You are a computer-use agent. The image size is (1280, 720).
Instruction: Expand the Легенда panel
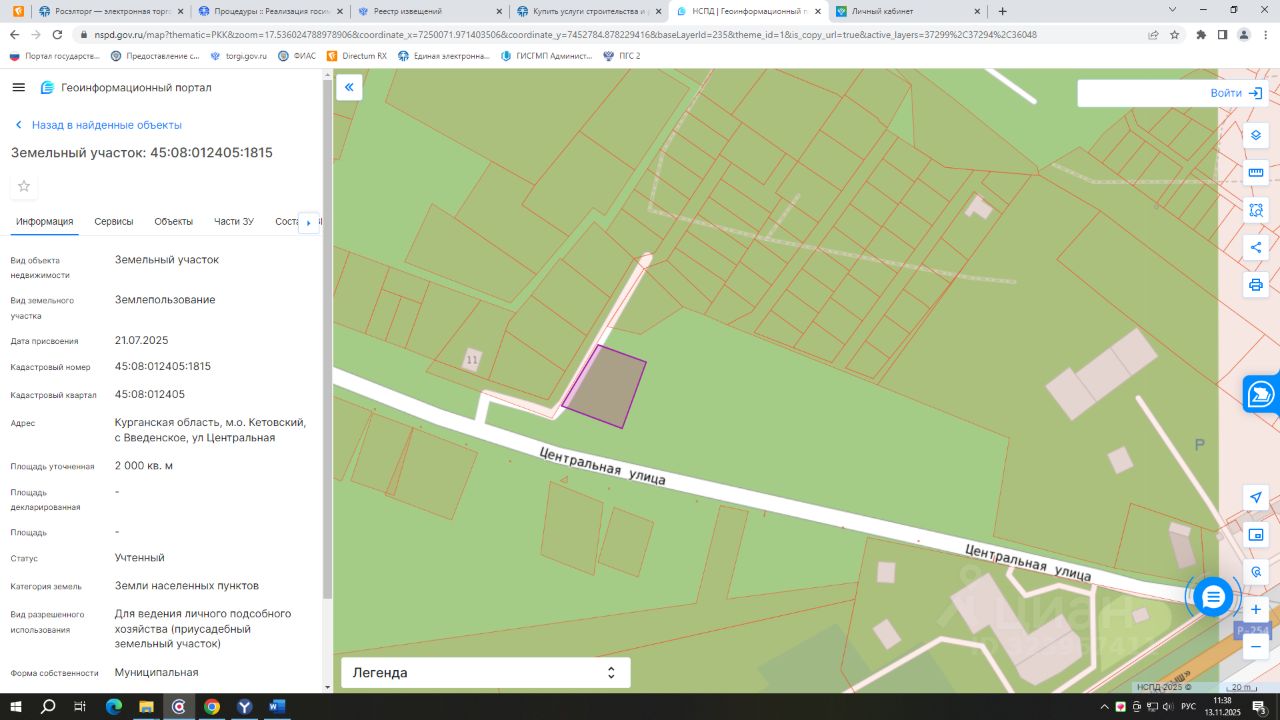click(x=486, y=673)
